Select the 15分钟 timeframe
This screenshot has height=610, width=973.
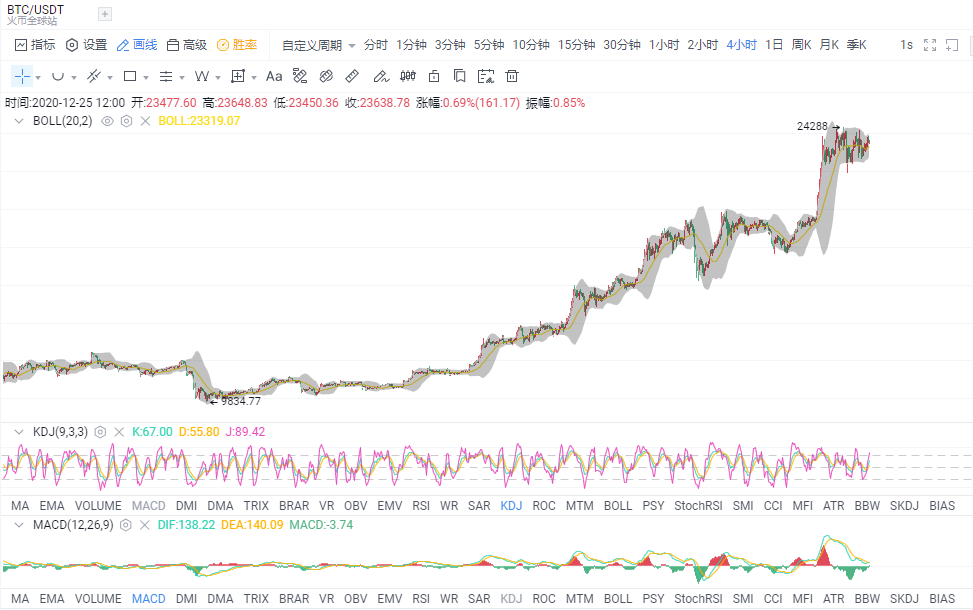point(576,45)
